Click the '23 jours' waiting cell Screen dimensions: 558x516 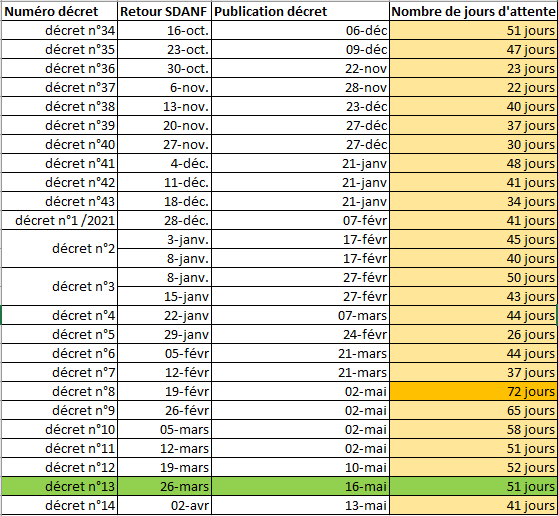[473, 68]
